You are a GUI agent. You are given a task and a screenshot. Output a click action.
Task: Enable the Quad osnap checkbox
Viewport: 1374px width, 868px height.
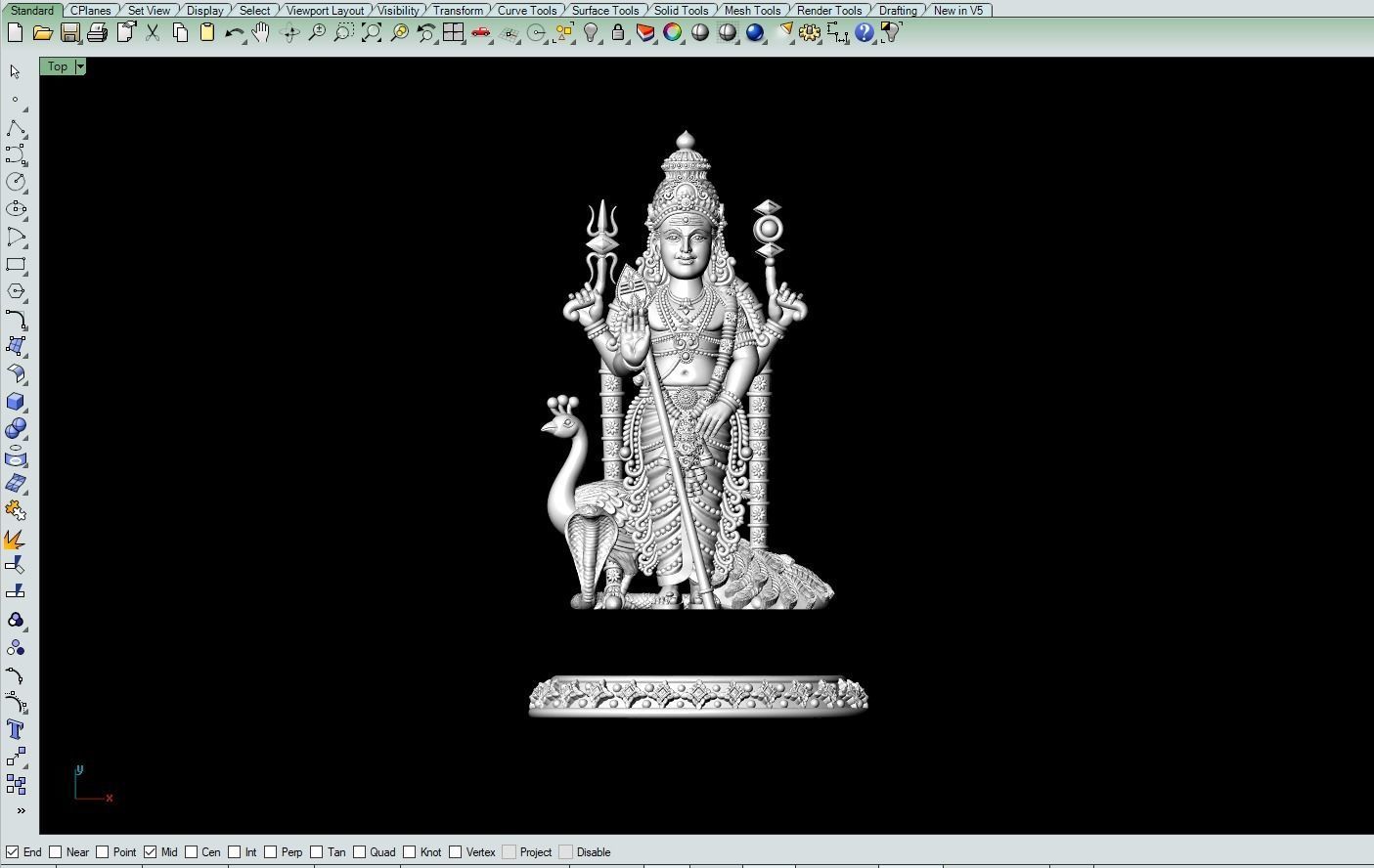click(x=360, y=852)
